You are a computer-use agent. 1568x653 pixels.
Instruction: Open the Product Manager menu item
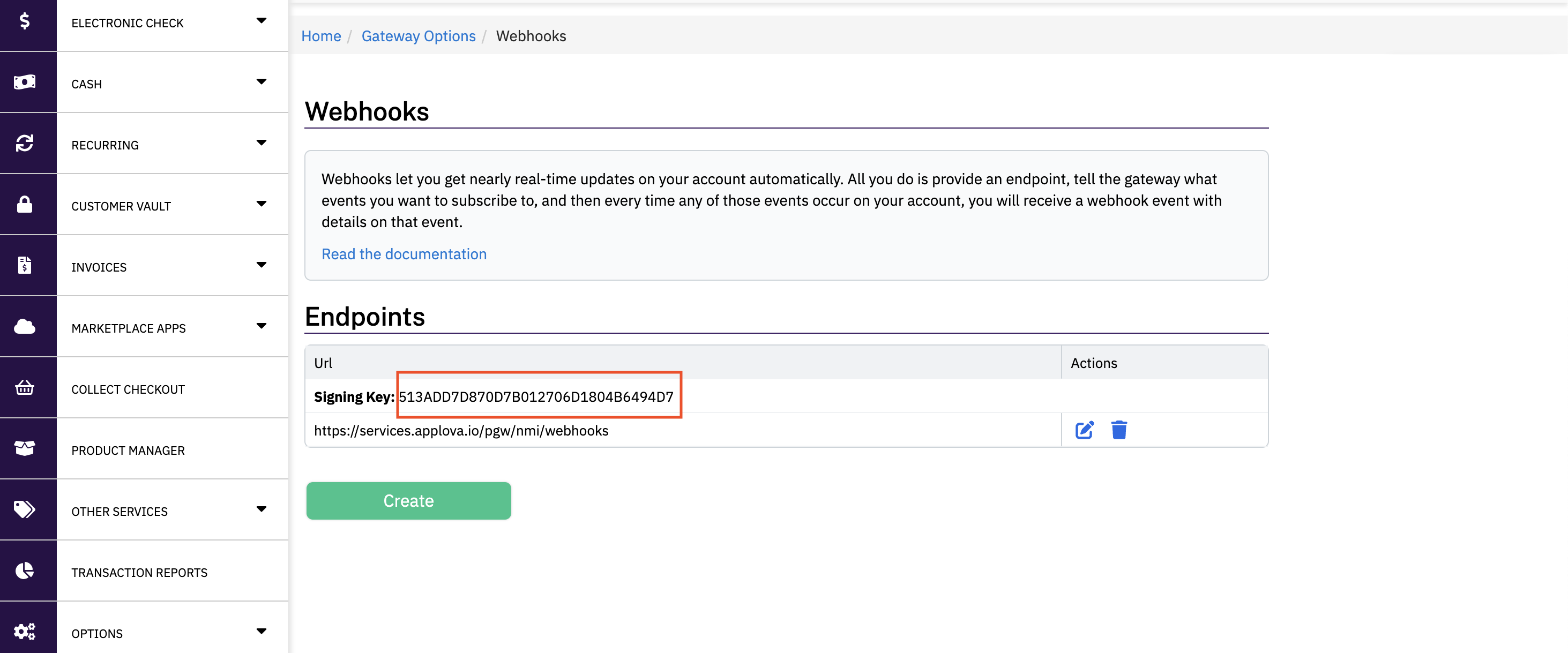click(128, 451)
